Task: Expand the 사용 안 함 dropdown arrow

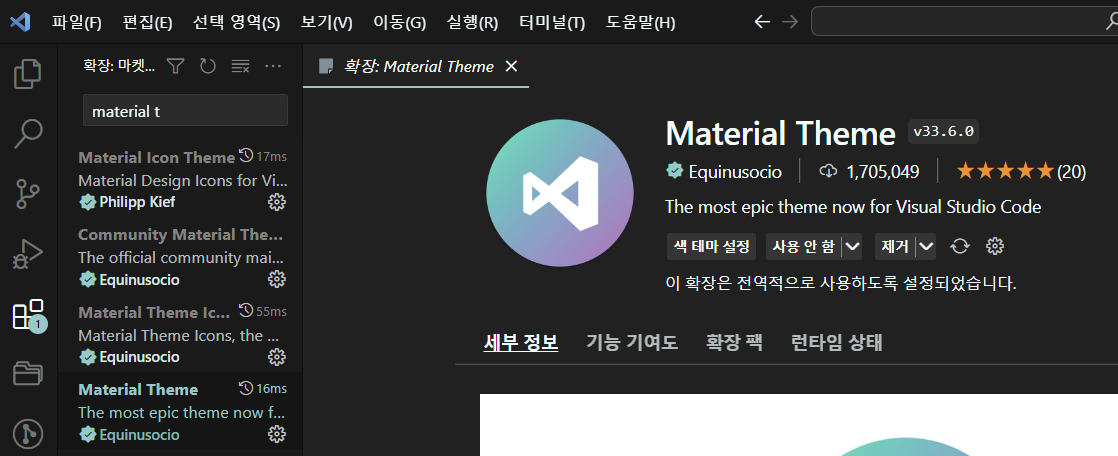Action: pos(852,247)
